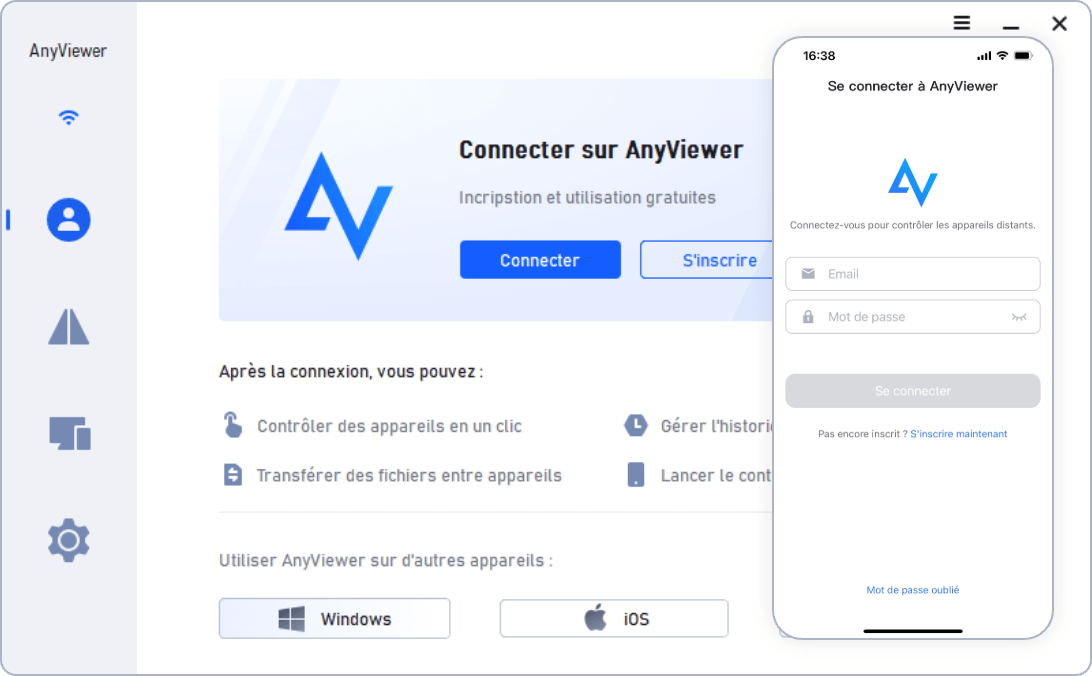Toggle password visibility eye icon
Image resolution: width=1092 pixels, height=676 pixels.
1019,317
